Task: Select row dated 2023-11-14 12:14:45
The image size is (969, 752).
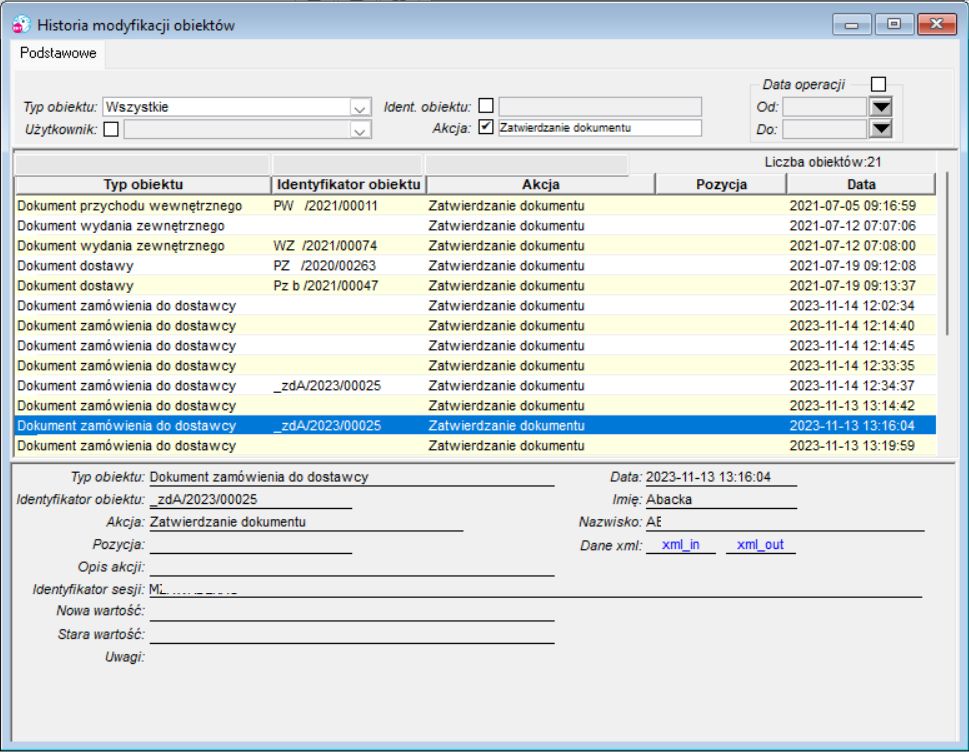Action: pyautogui.click(x=475, y=345)
